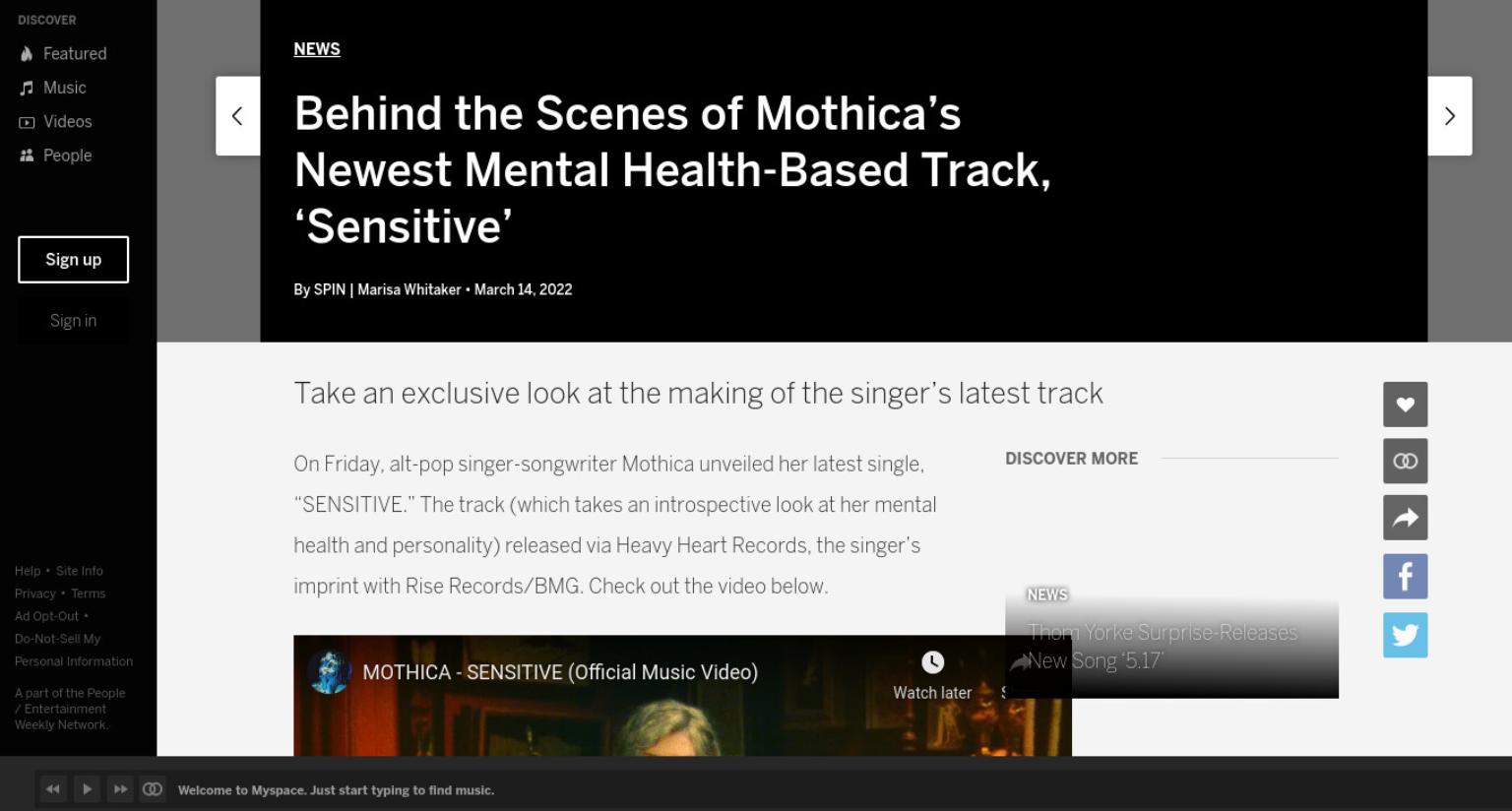Share article on Facebook
Viewport: 1512px width, 811px height.
[x=1405, y=576]
